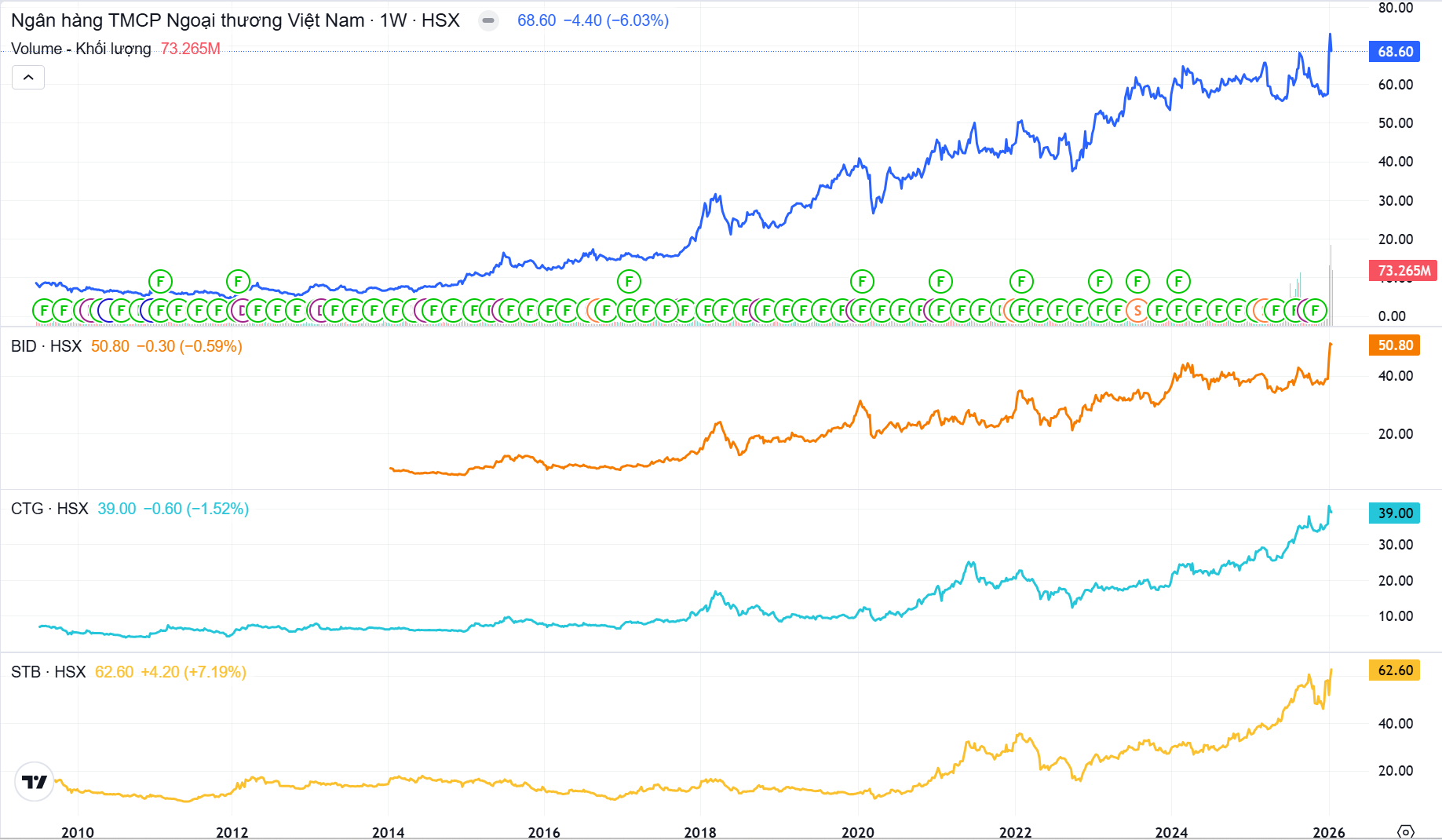
Task: Click the 50.00 price axis label
Action: (x=1396, y=123)
